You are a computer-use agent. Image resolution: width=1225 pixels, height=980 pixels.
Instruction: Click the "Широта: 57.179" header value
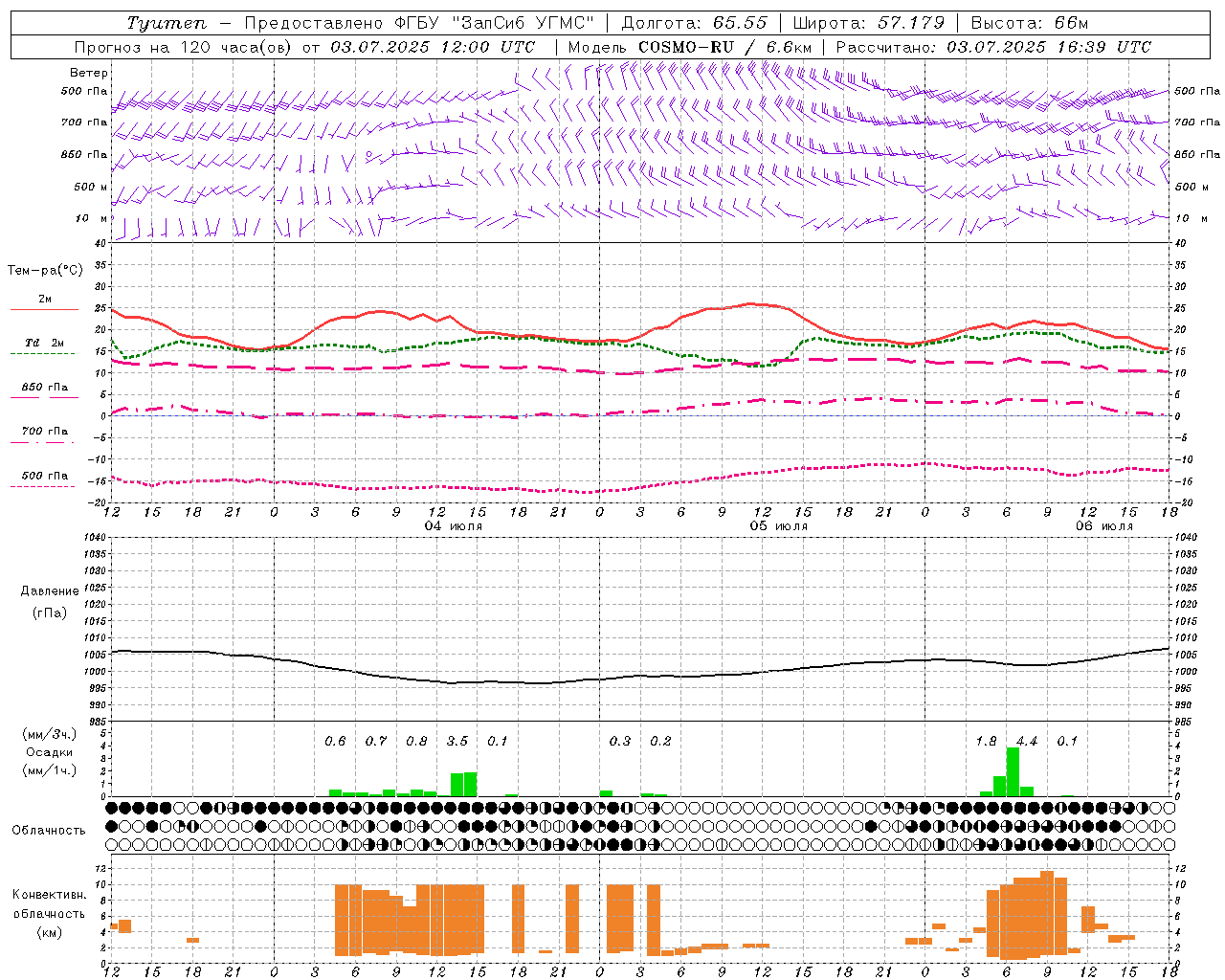(x=869, y=23)
